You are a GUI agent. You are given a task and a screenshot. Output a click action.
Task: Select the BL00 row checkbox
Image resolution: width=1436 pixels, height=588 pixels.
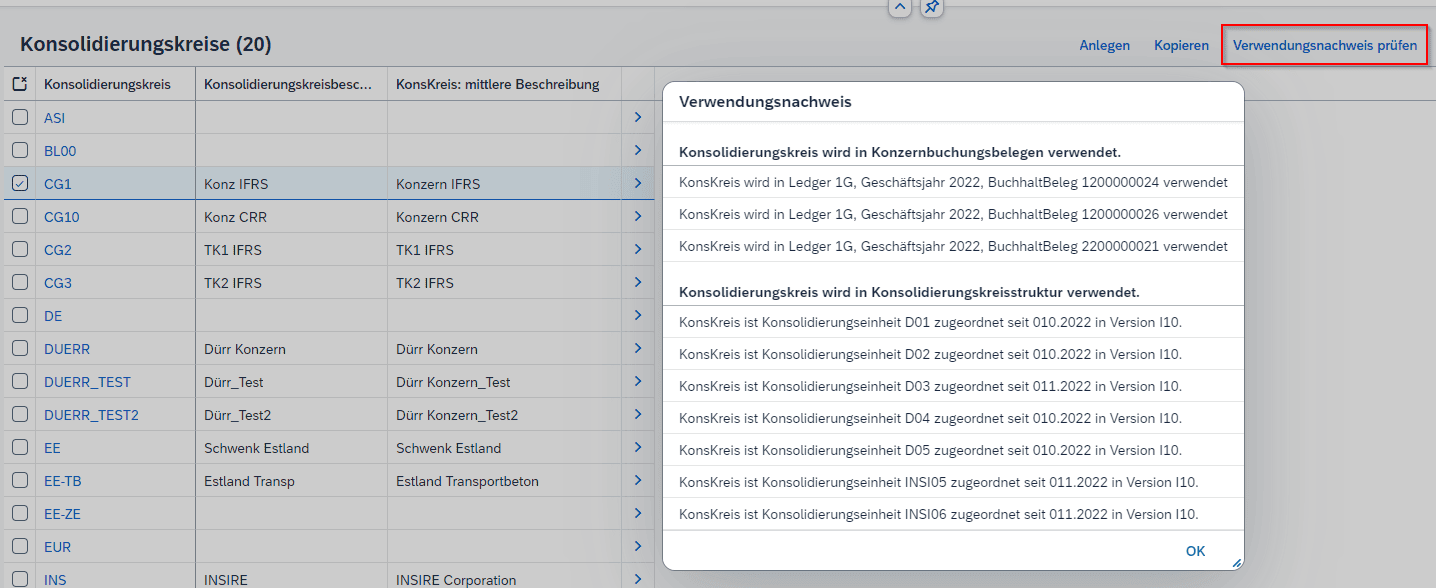pos(20,151)
